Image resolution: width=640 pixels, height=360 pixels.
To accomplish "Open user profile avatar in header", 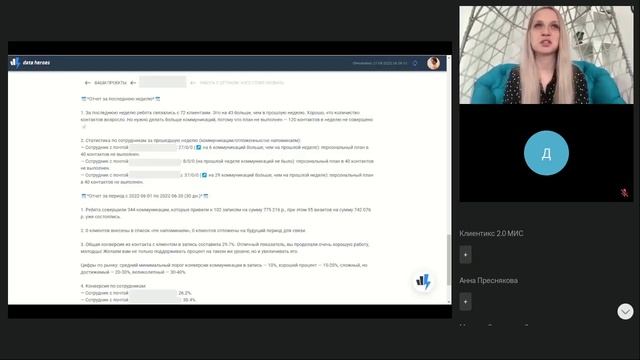I will tap(433, 63).
